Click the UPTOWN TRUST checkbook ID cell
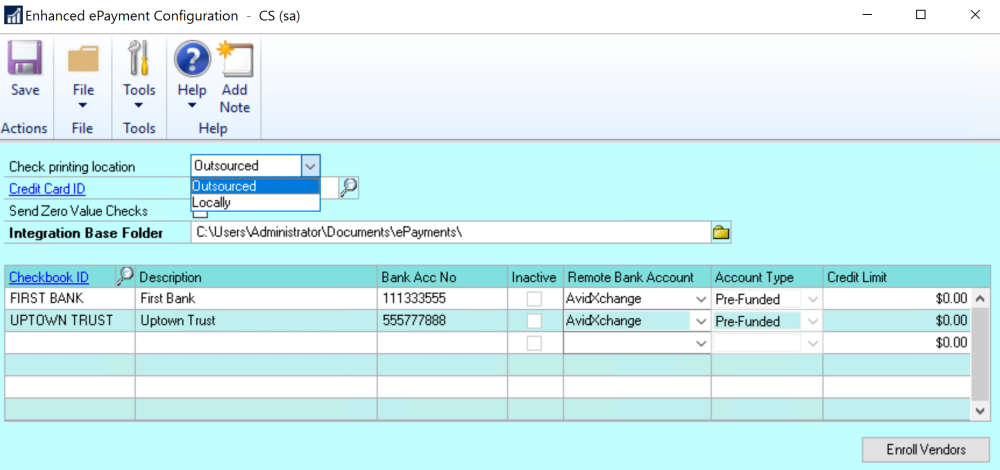The width and height of the screenshot is (1000, 470). (70, 321)
